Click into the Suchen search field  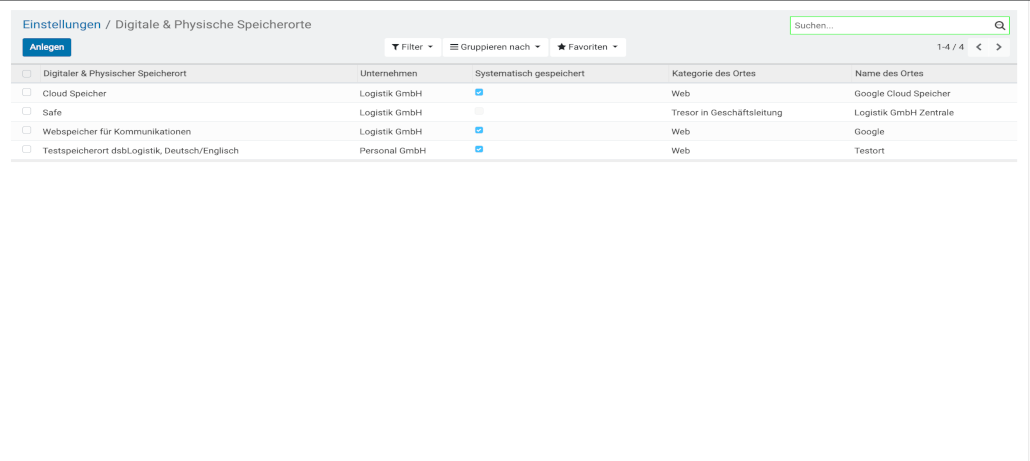(x=890, y=26)
